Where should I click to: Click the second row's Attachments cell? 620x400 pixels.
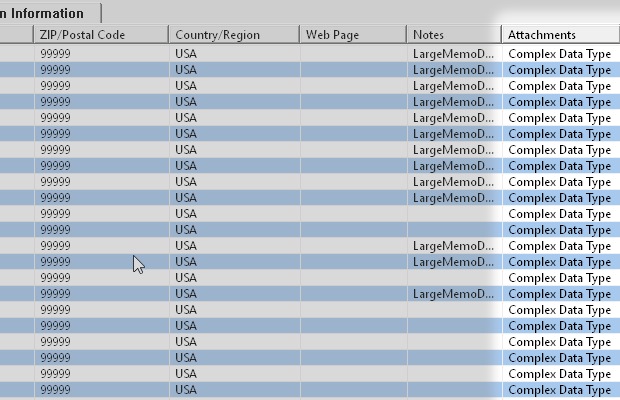(560, 70)
